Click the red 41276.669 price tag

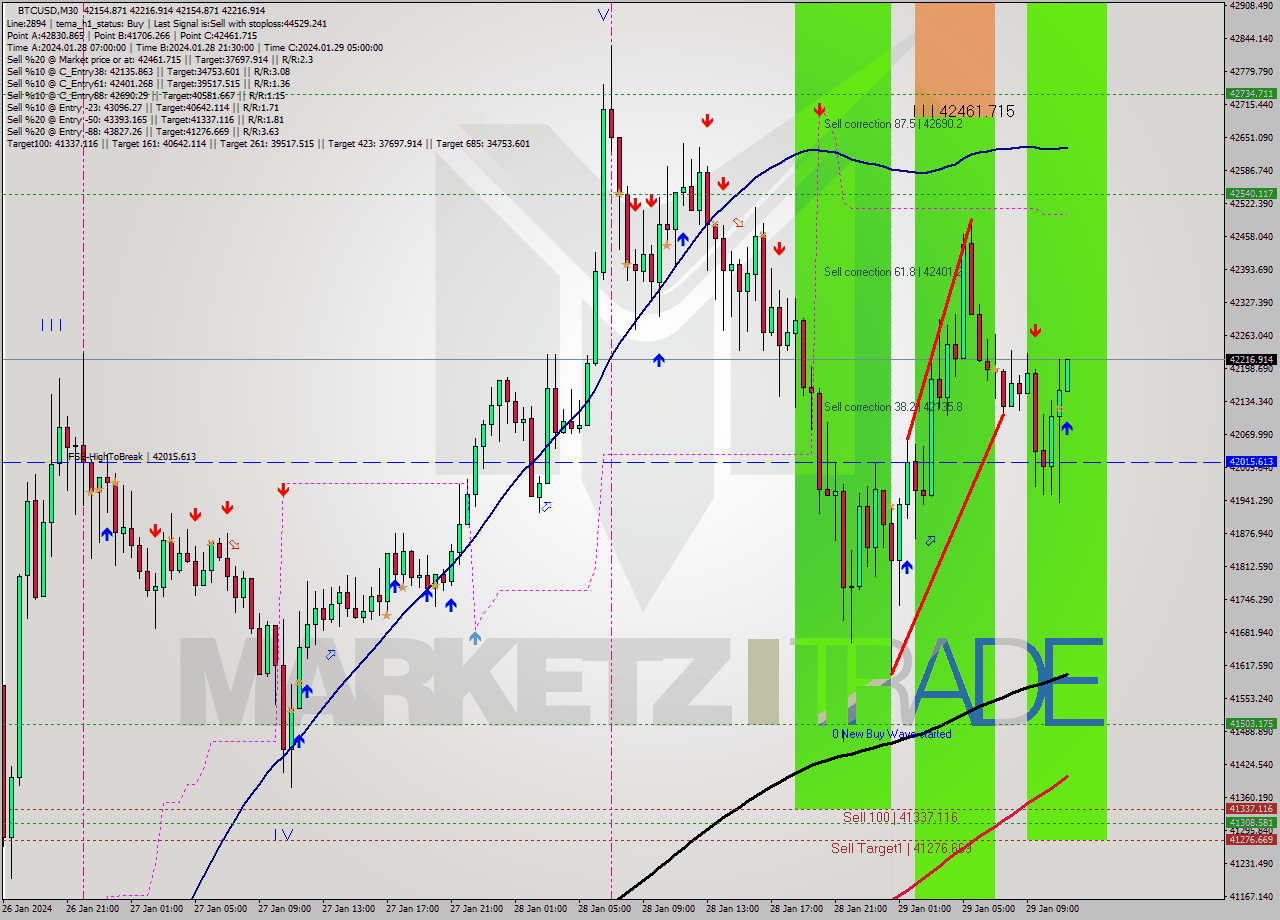[x=1251, y=840]
